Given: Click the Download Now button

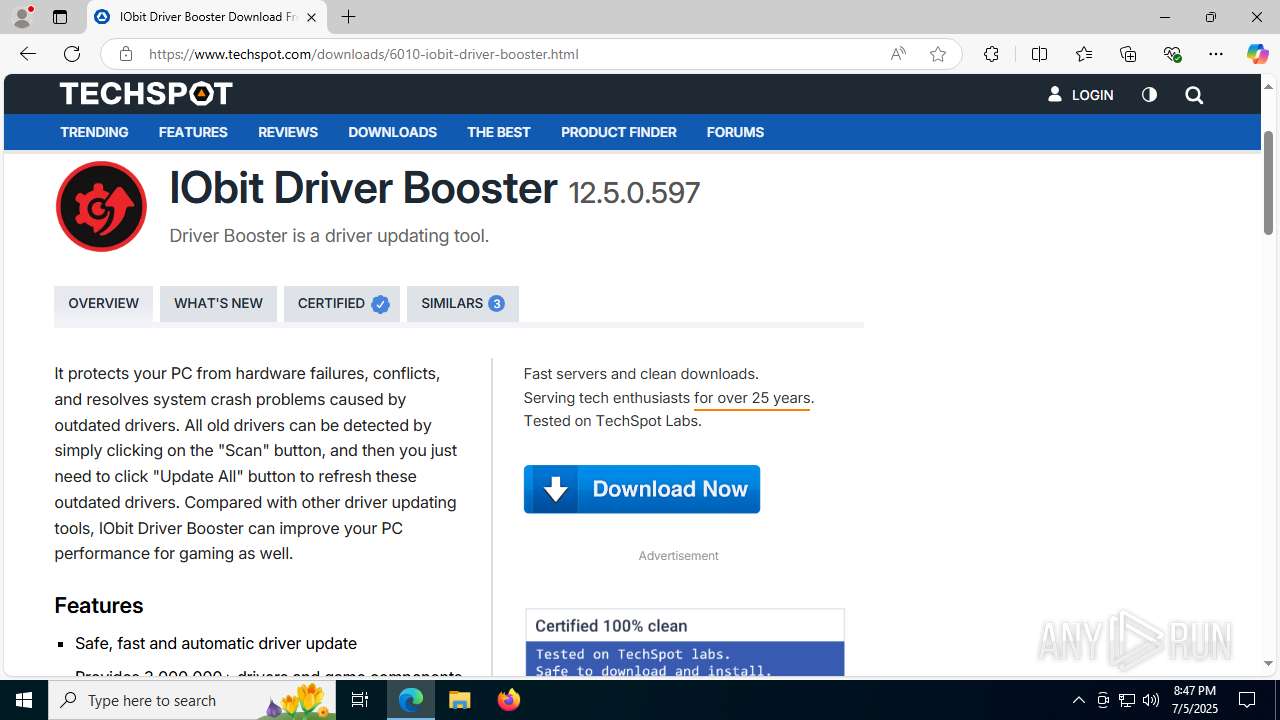Looking at the screenshot, I should 642,489.
